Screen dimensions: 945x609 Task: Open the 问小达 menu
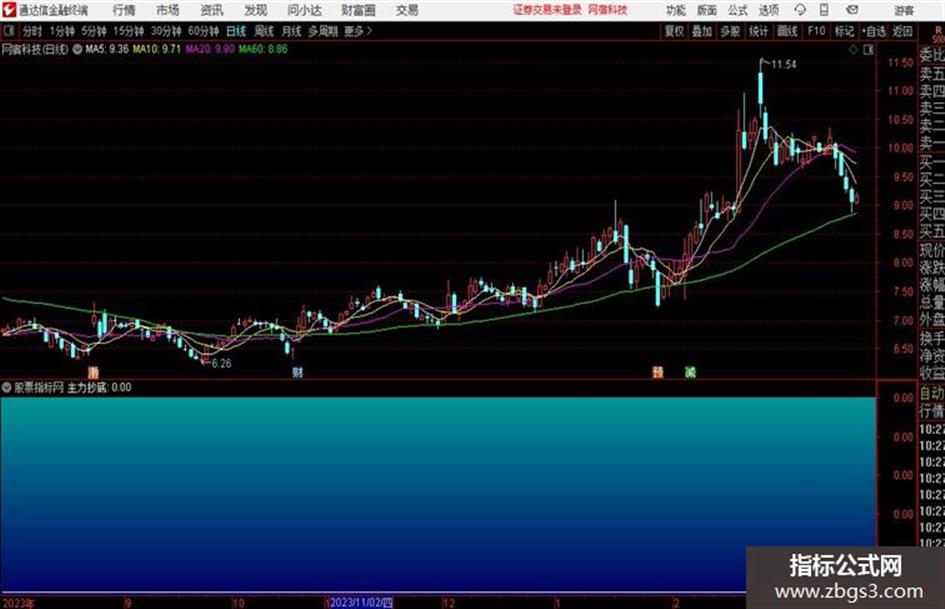[x=304, y=10]
